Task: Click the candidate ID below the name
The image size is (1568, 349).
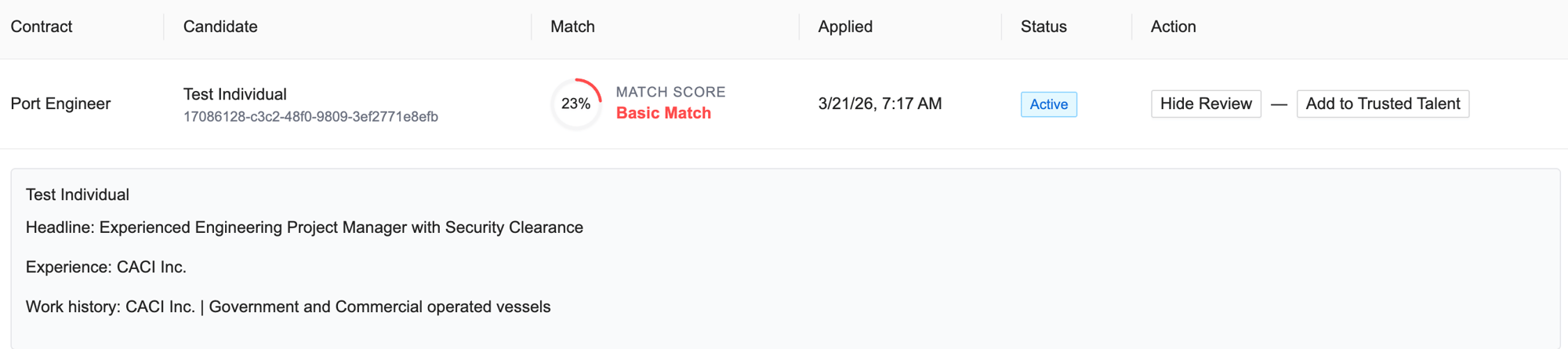Action: (x=310, y=117)
